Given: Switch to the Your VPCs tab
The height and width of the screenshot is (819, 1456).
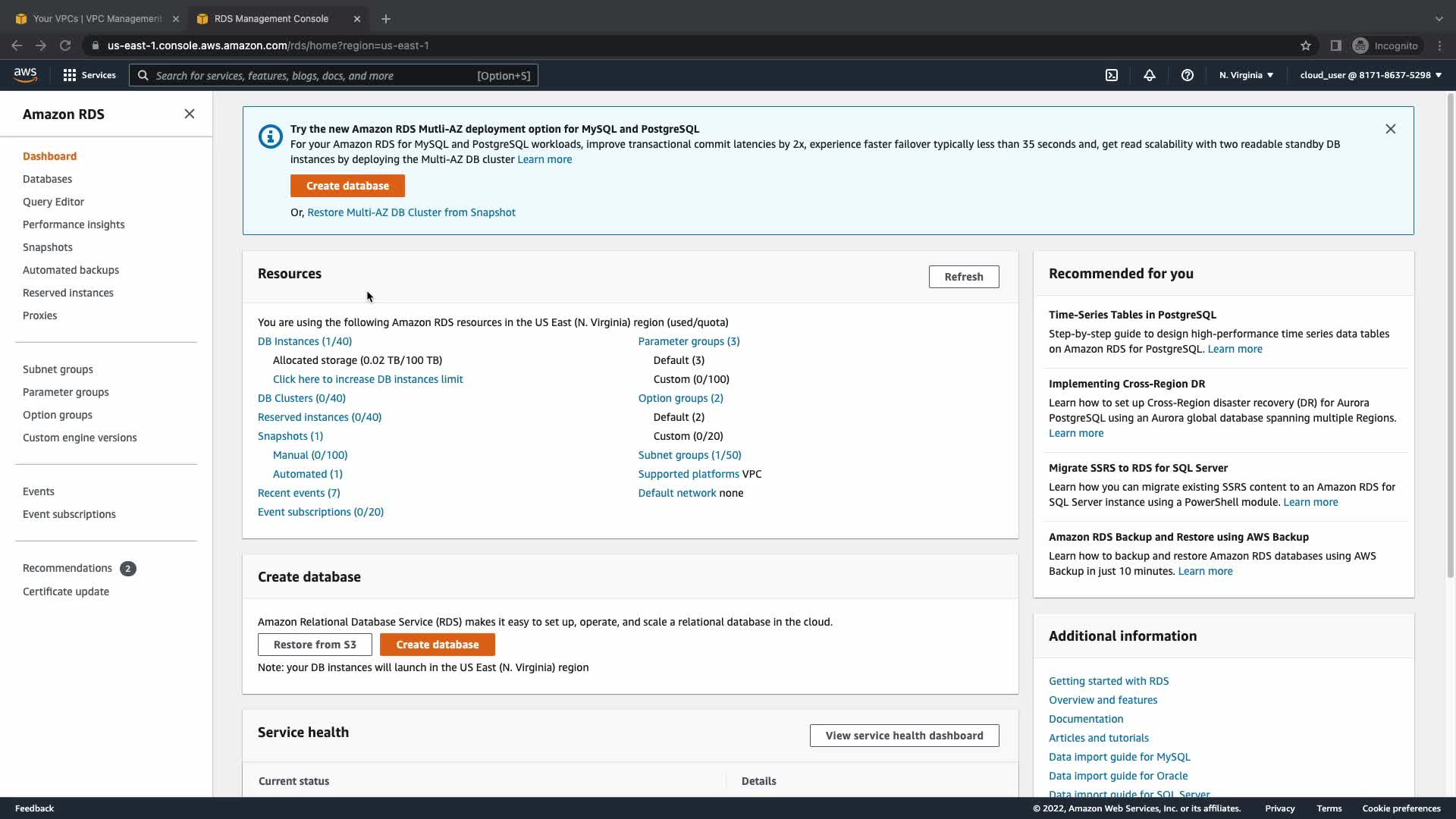Looking at the screenshot, I should tap(97, 18).
